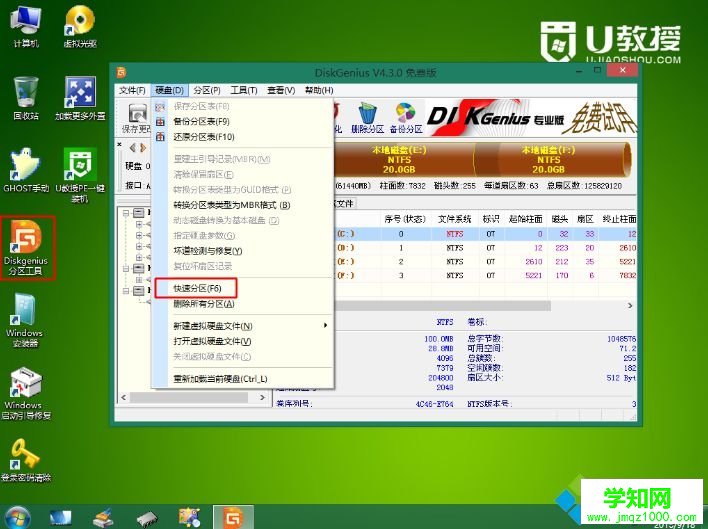Click the 磁头 column header
708x529 pixels.
[560, 219]
